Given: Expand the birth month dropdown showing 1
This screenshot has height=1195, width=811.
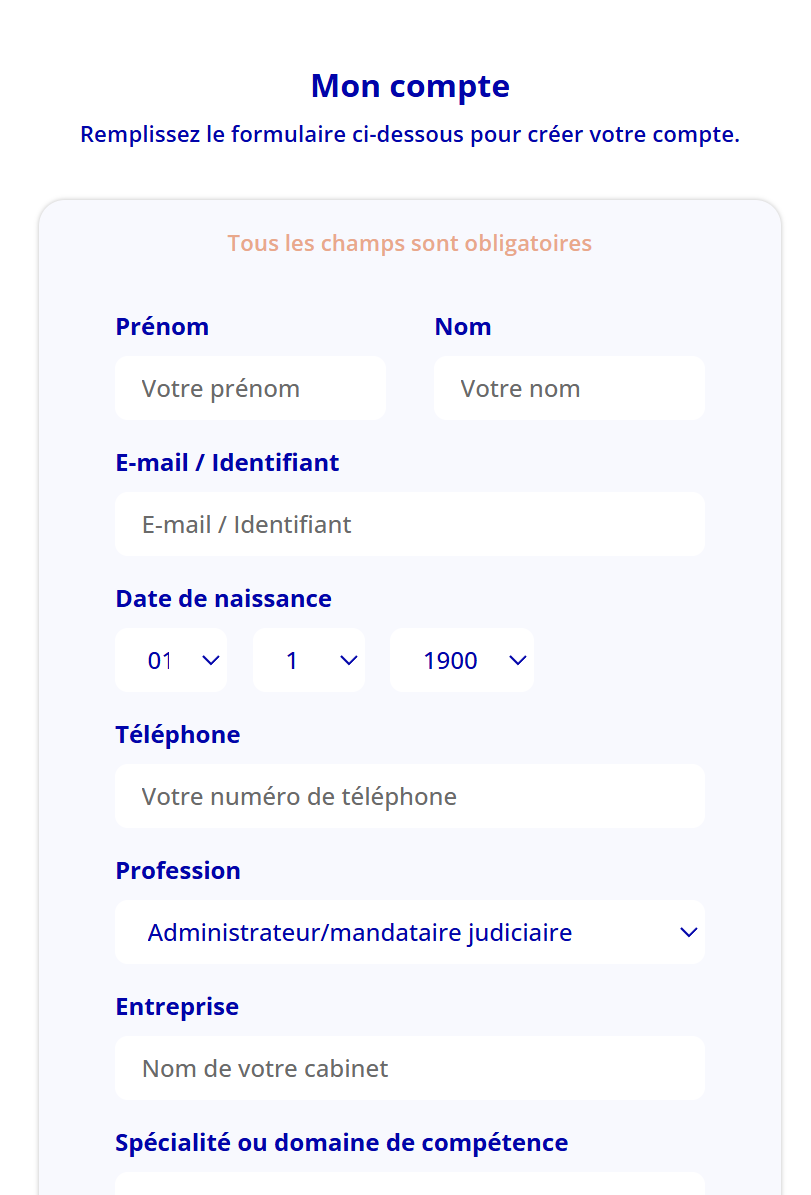Looking at the screenshot, I should tap(308, 660).
